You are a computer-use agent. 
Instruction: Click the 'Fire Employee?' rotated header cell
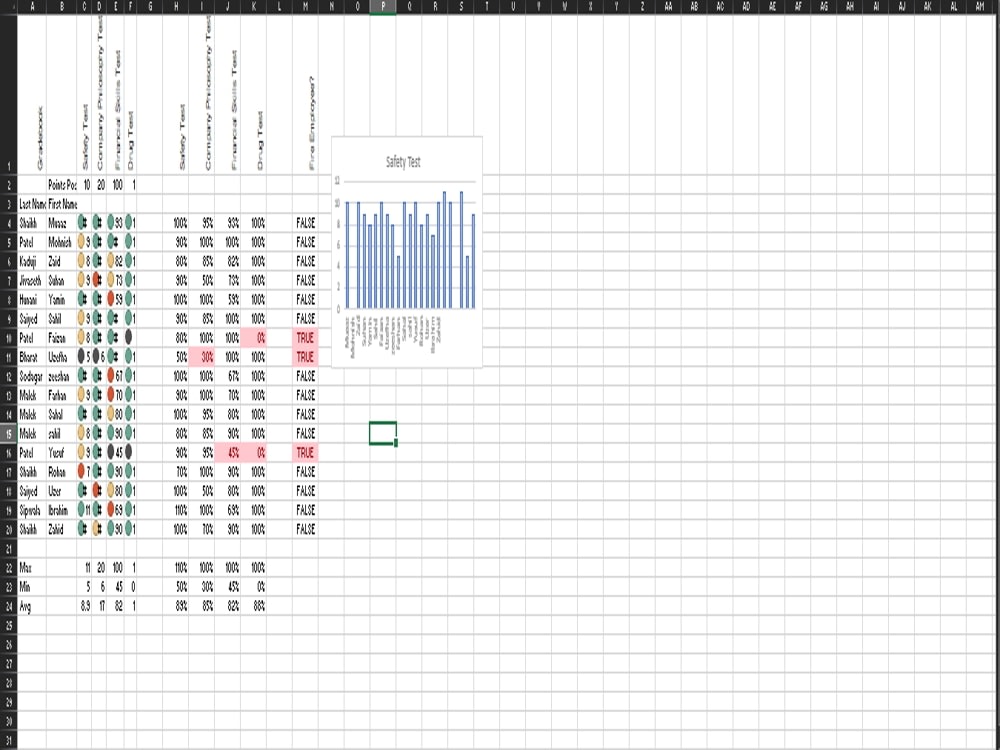pyautogui.click(x=305, y=94)
